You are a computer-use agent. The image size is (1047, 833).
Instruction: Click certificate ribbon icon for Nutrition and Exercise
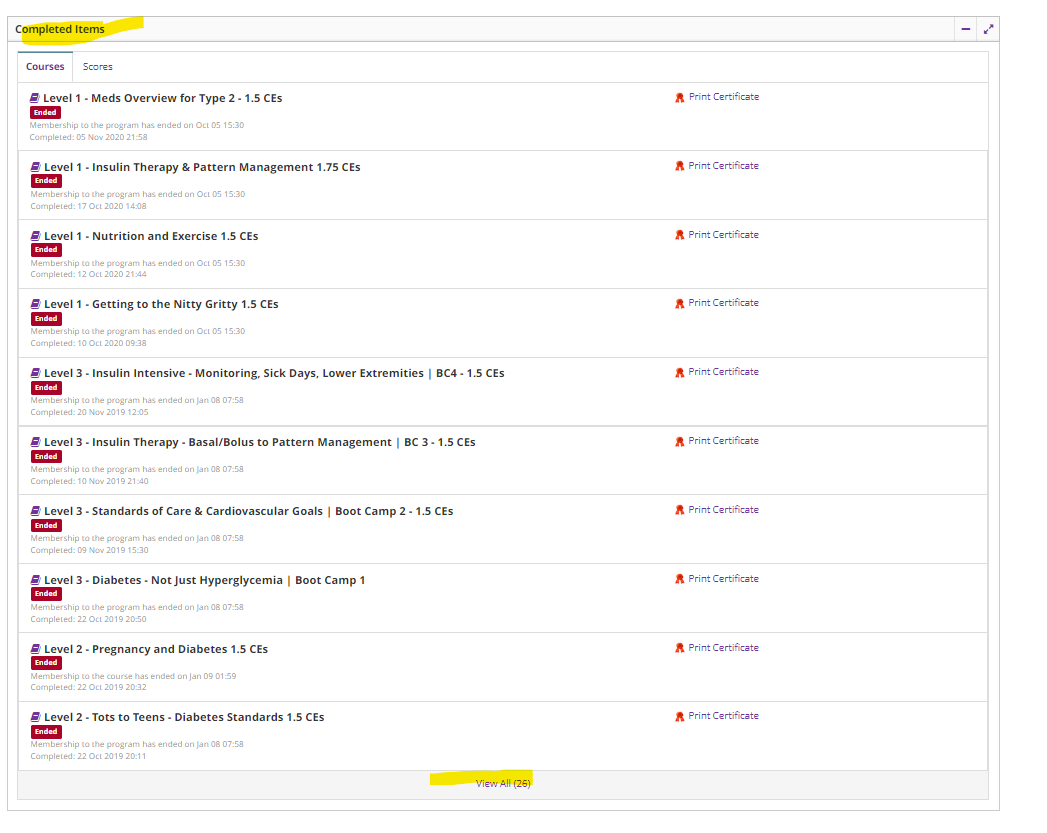(x=680, y=236)
